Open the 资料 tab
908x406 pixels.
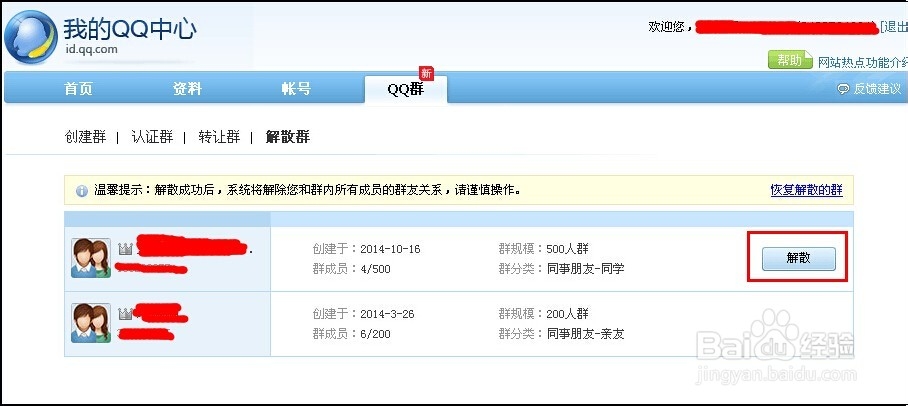point(187,89)
